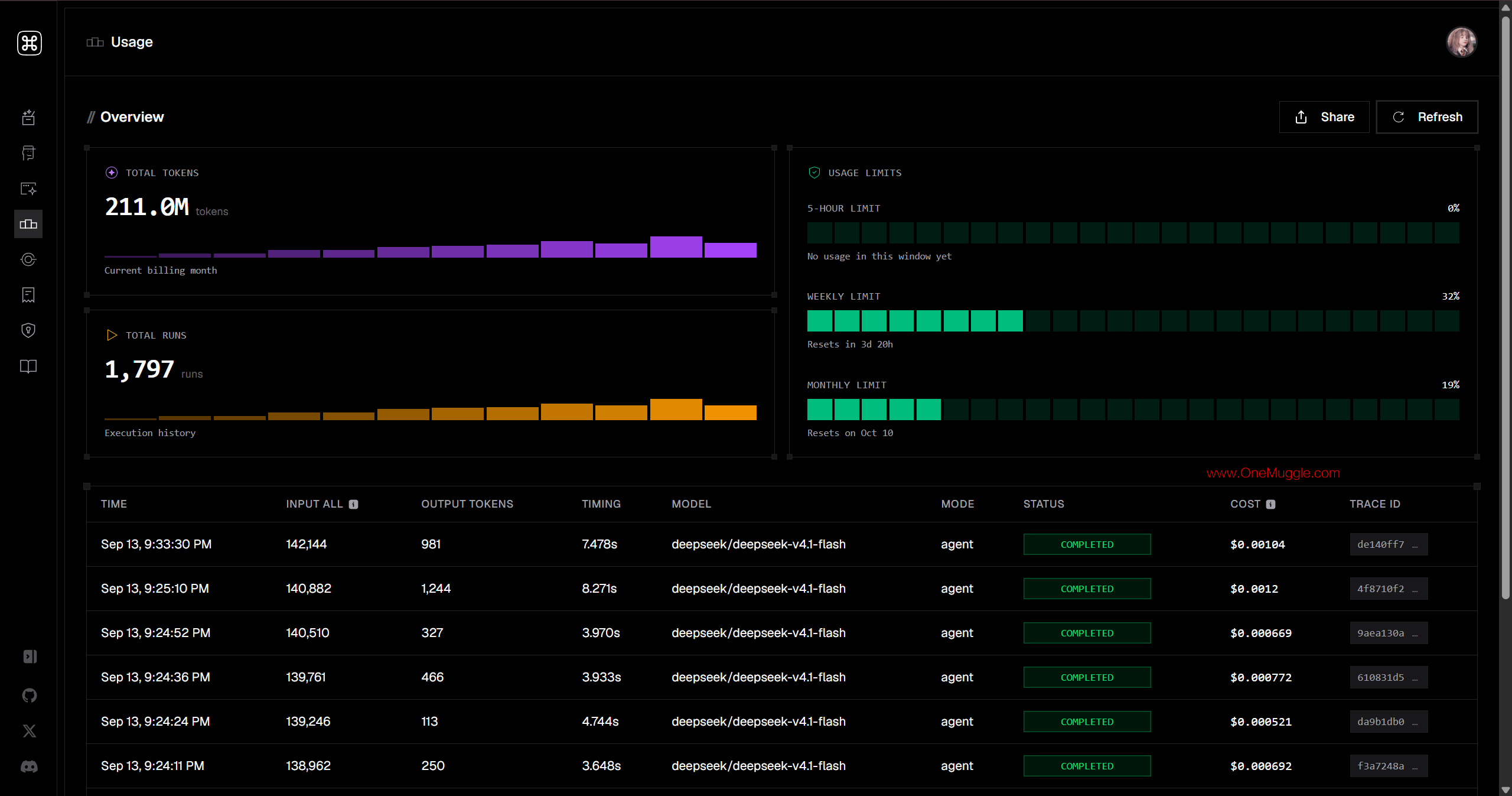This screenshot has width=1512, height=796.
Task: Click the Share button
Action: [1324, 117]
